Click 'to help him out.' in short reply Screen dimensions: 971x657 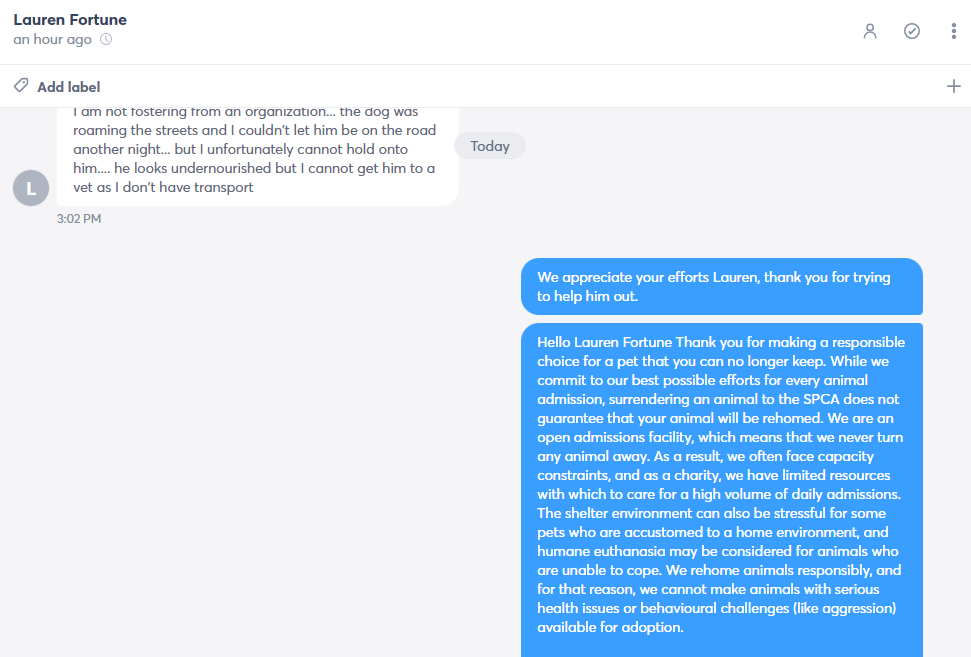pyautogui.click(x=587, y=297)
